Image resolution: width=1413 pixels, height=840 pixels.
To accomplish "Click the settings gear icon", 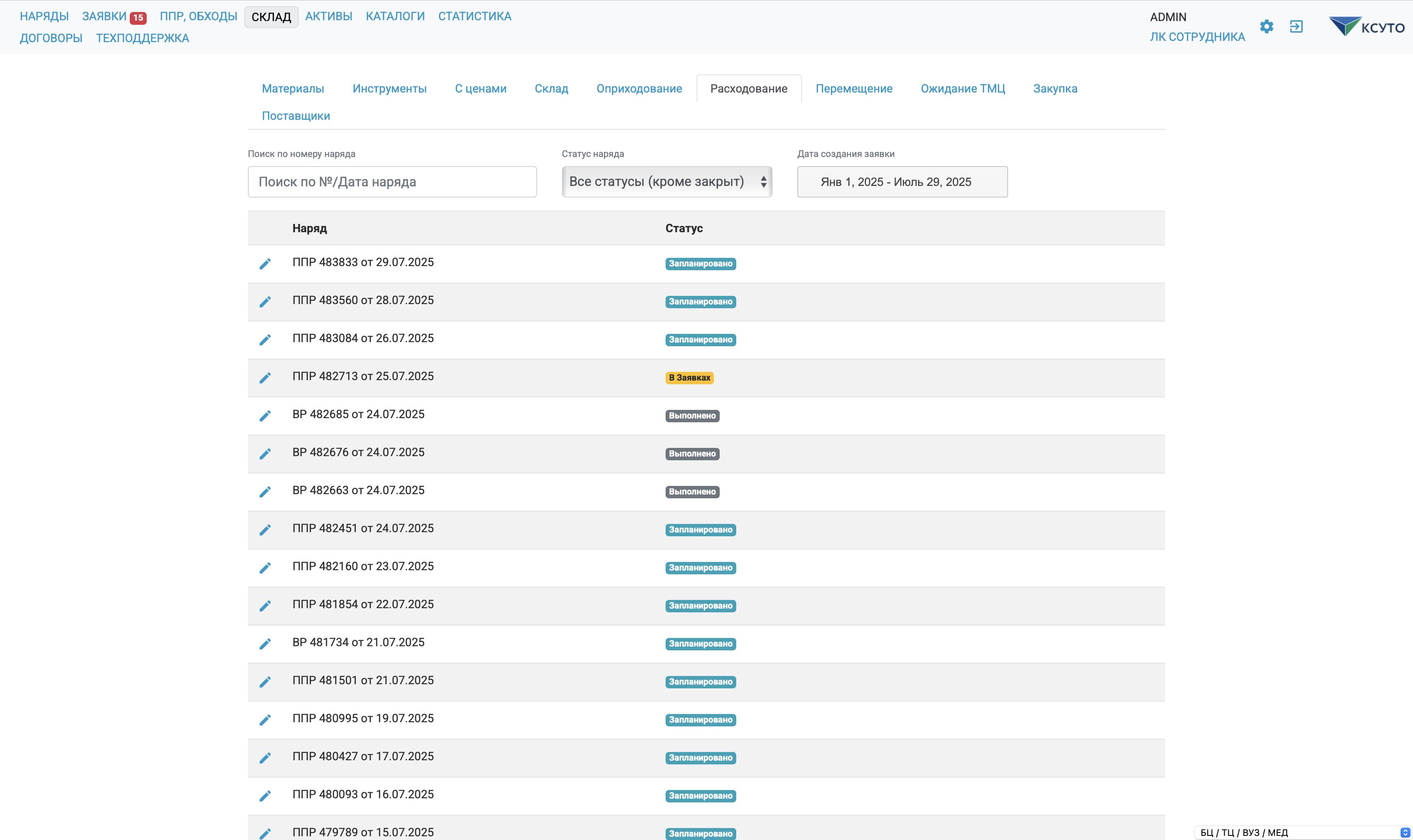I will point(1266,26).
